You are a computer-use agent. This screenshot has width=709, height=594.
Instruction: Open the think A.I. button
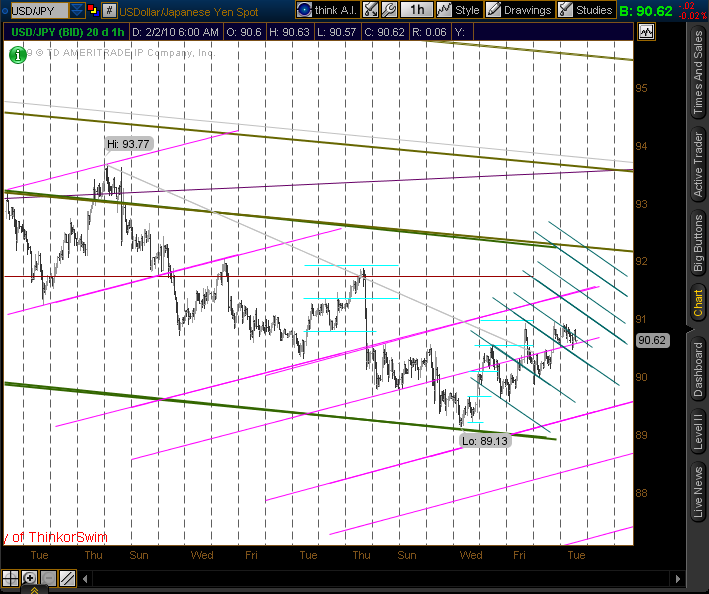(327, 9)
